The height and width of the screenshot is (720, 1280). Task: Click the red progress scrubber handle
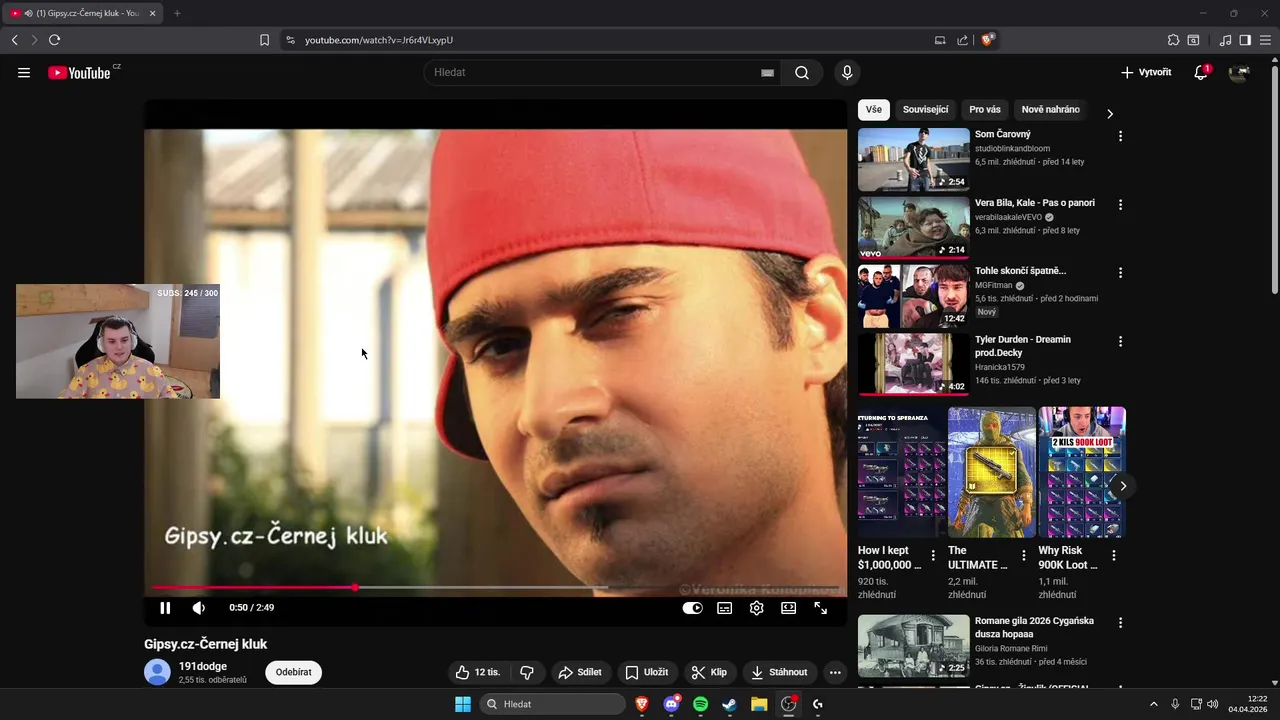(x=355, y=587)
